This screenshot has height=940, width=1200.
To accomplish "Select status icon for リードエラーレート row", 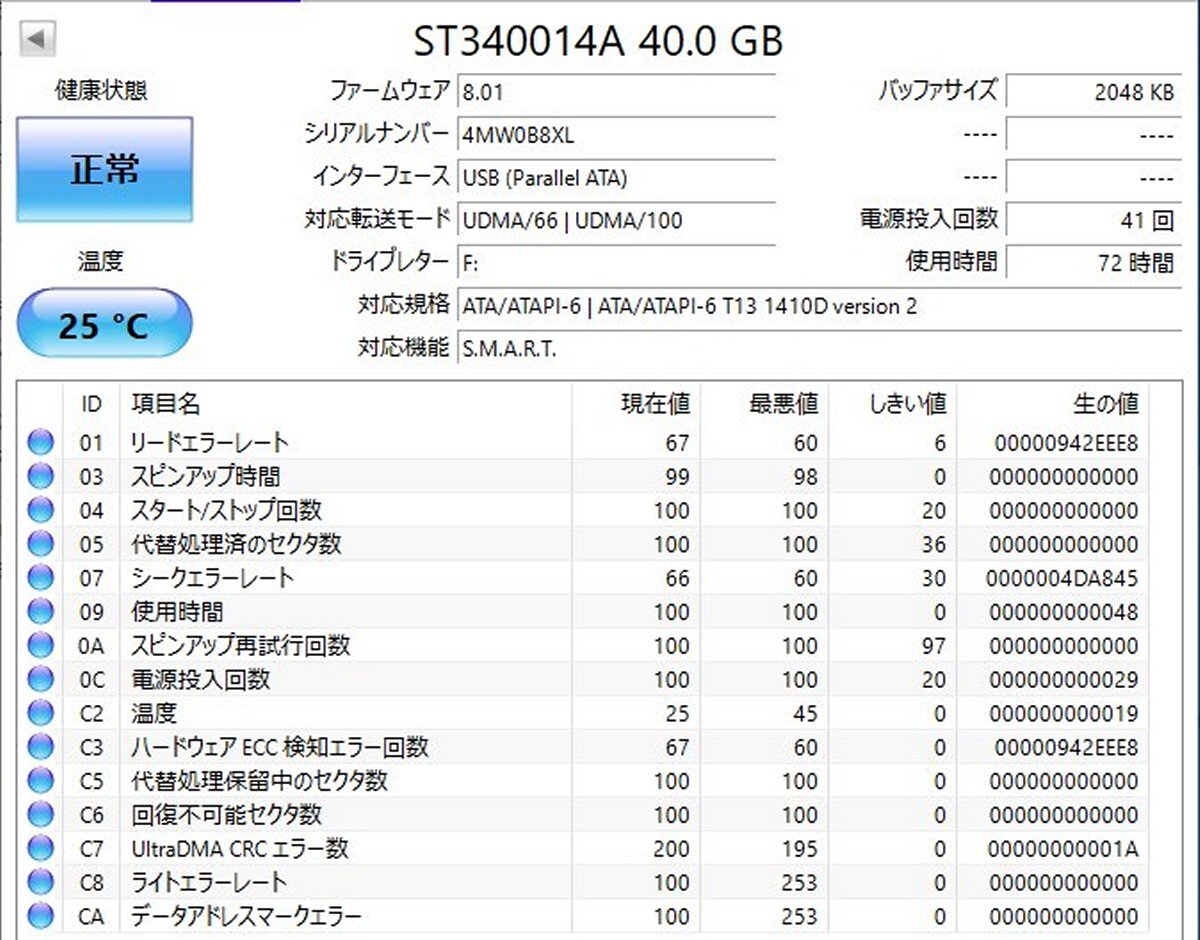I will click(x=40, y=442).
